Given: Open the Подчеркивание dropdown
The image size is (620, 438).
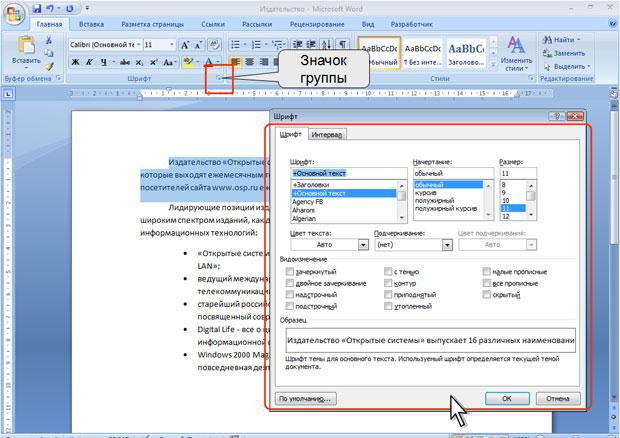Looking at the screenshot, I should (447, 245).
